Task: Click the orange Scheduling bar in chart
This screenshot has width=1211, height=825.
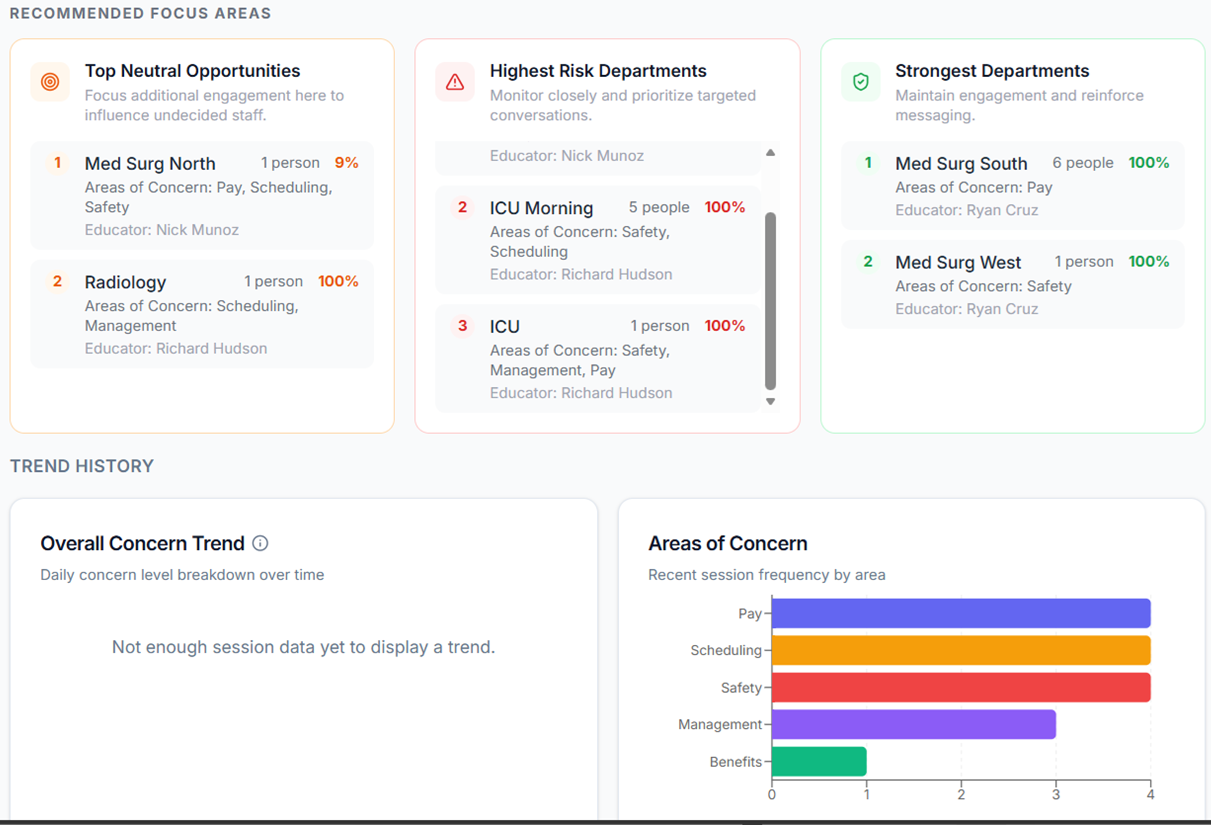Action: coord(961,650)
